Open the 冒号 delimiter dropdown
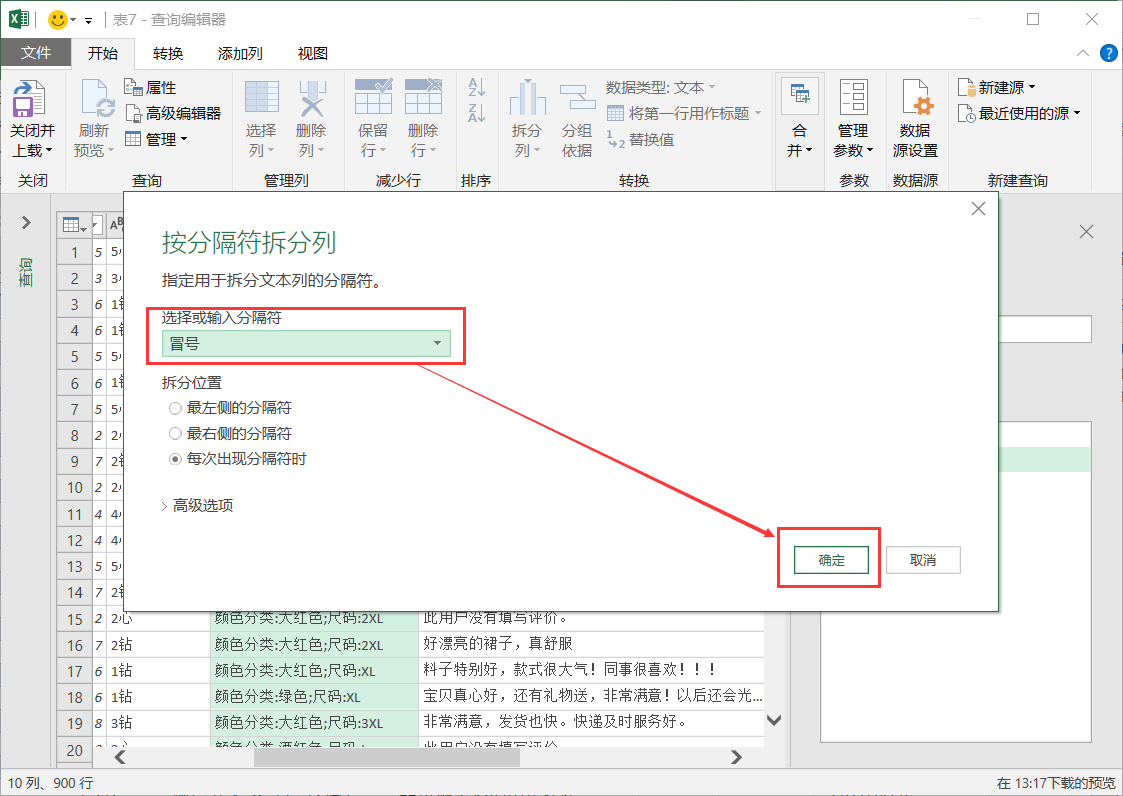 click(306, 343)
